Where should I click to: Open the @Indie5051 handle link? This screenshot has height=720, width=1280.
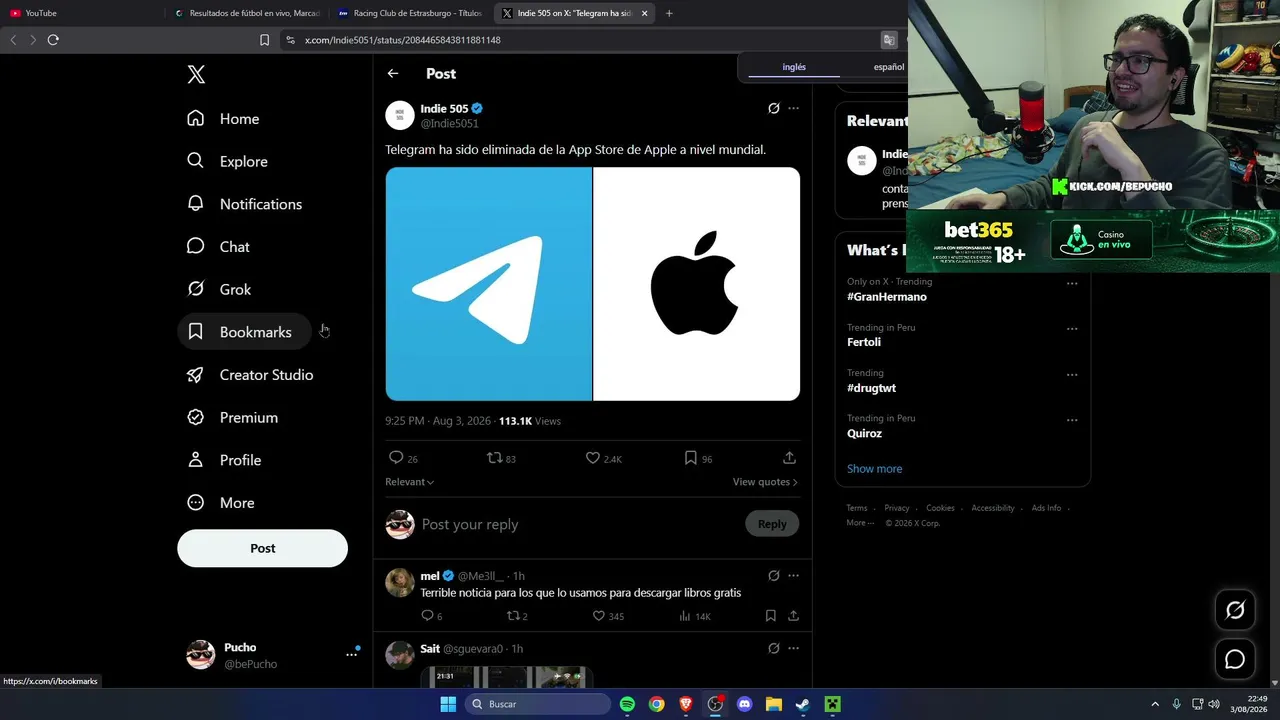tap(449, 124)
